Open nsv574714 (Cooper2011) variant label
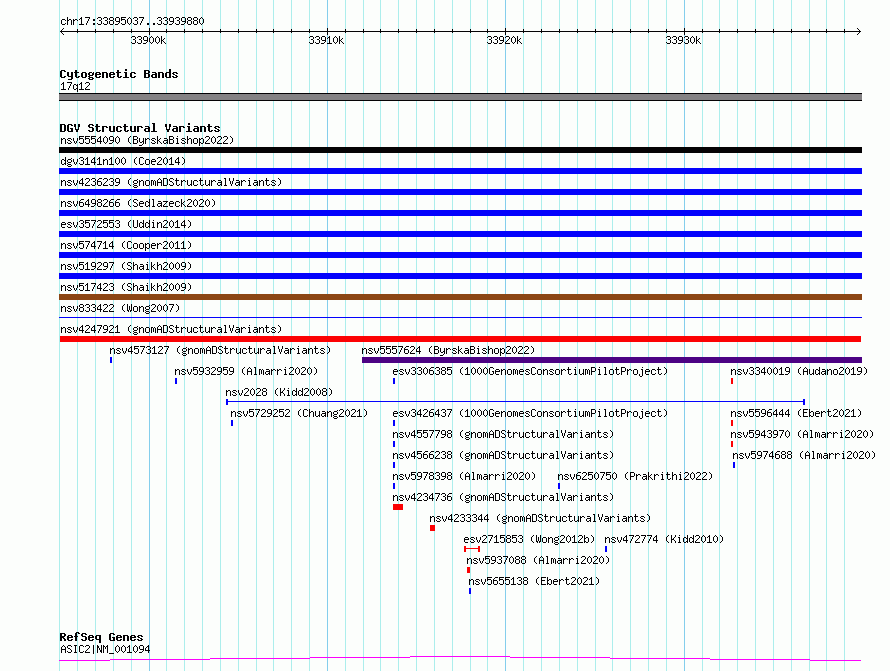The height and width of the screenshot is (671, 890). 126,245
